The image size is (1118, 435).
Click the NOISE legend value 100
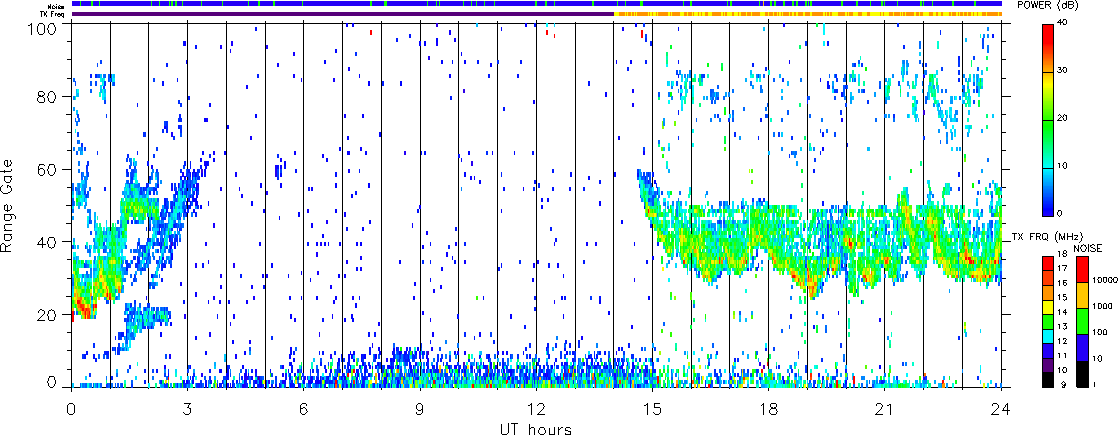1100,332
